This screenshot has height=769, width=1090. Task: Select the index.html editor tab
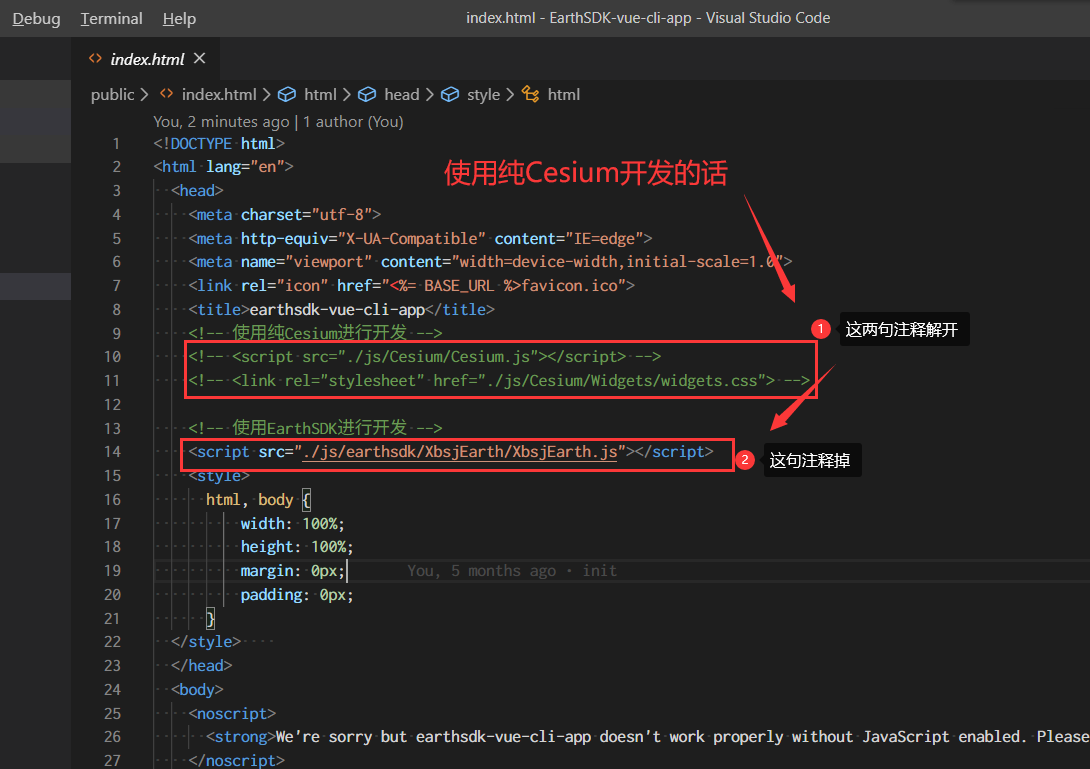147,59
